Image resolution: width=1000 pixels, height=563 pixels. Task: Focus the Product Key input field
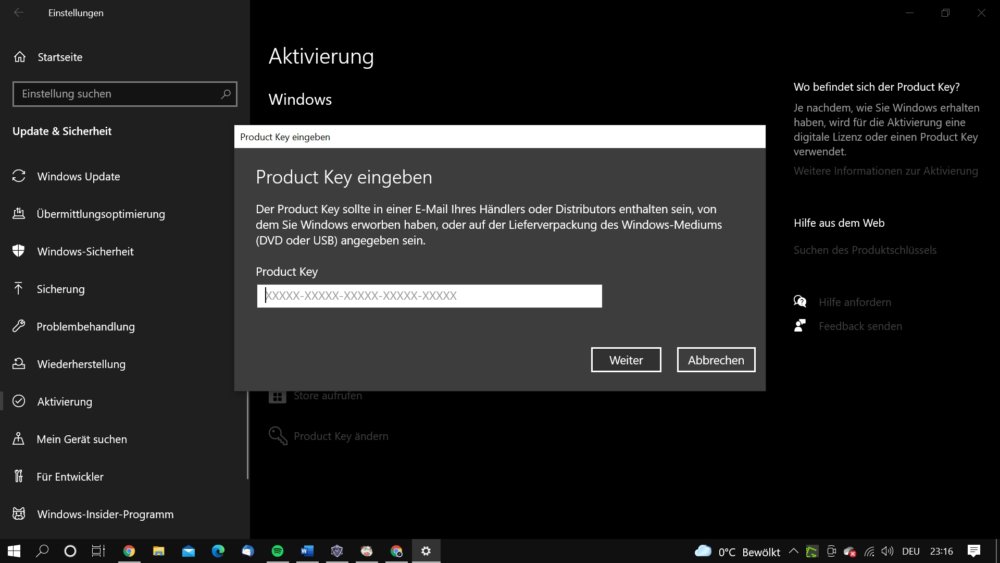429,296
